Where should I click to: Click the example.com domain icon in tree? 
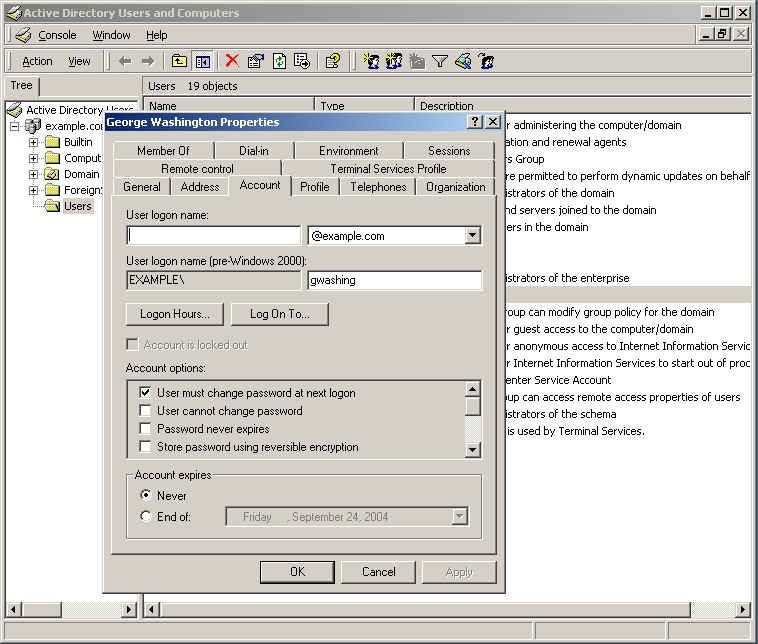point(32,126)
